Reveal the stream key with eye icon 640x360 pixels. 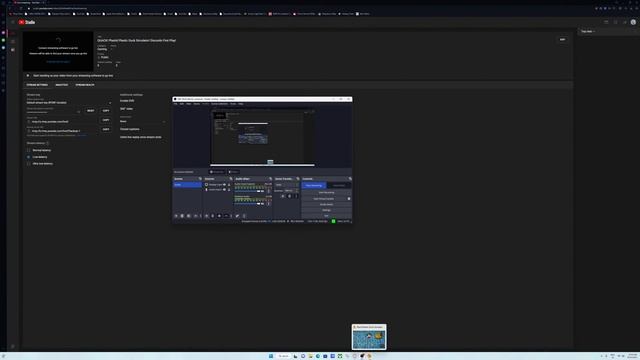pyautogui.click(x=79, y=112)
